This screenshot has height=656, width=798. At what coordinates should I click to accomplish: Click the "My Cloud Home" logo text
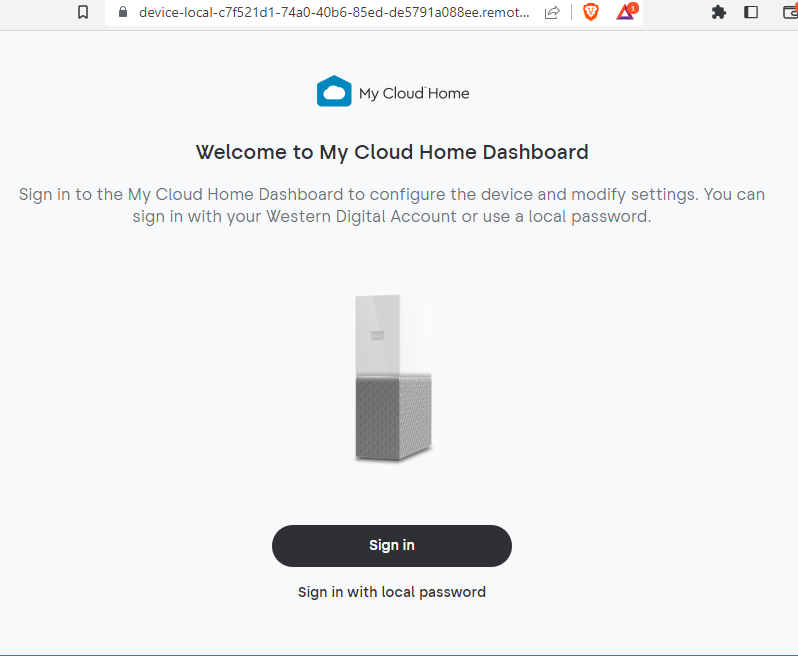414,93
